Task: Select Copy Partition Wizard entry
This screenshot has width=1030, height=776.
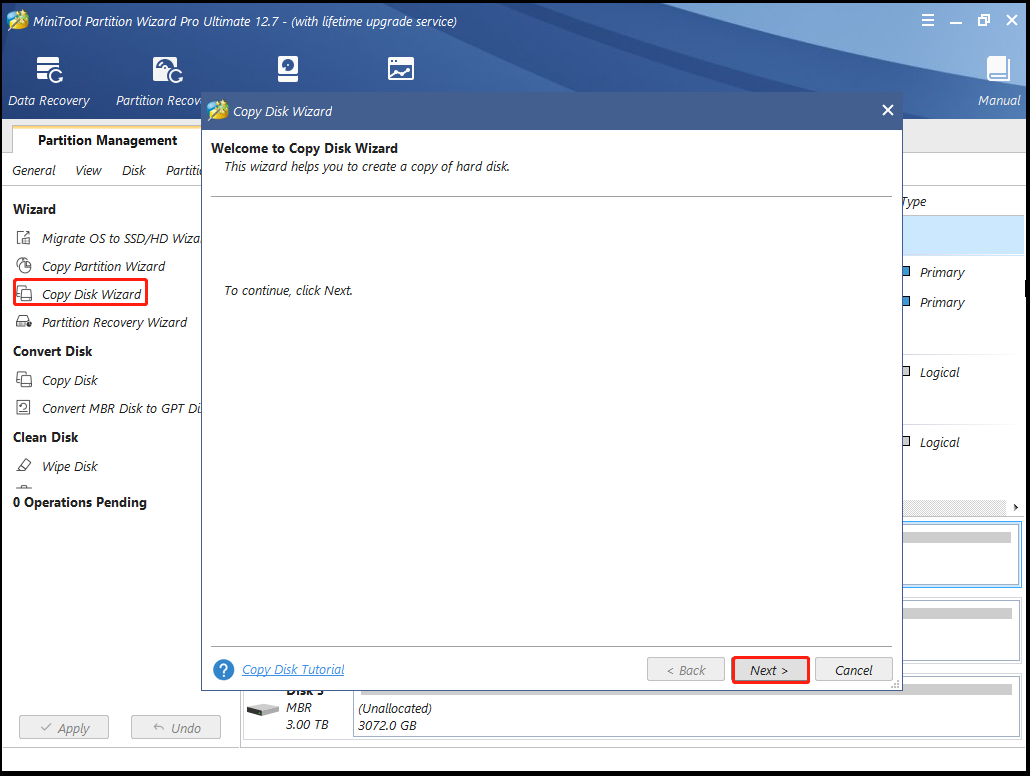Action: tap(104, 266)
